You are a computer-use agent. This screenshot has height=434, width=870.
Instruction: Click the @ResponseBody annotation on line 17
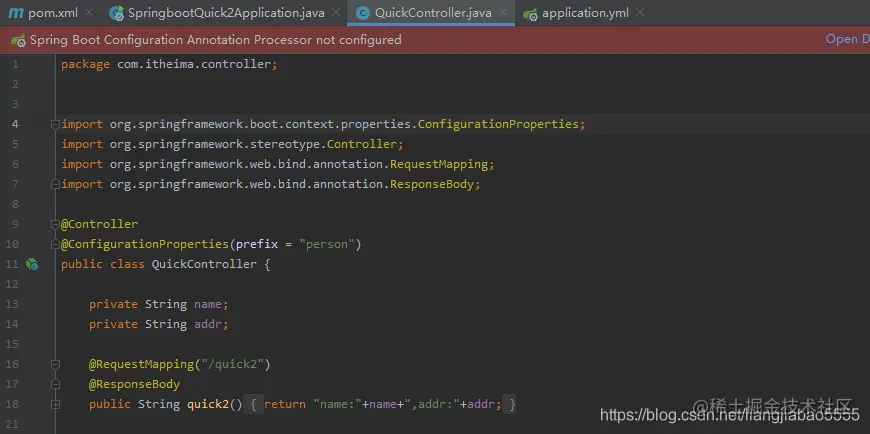134,384
